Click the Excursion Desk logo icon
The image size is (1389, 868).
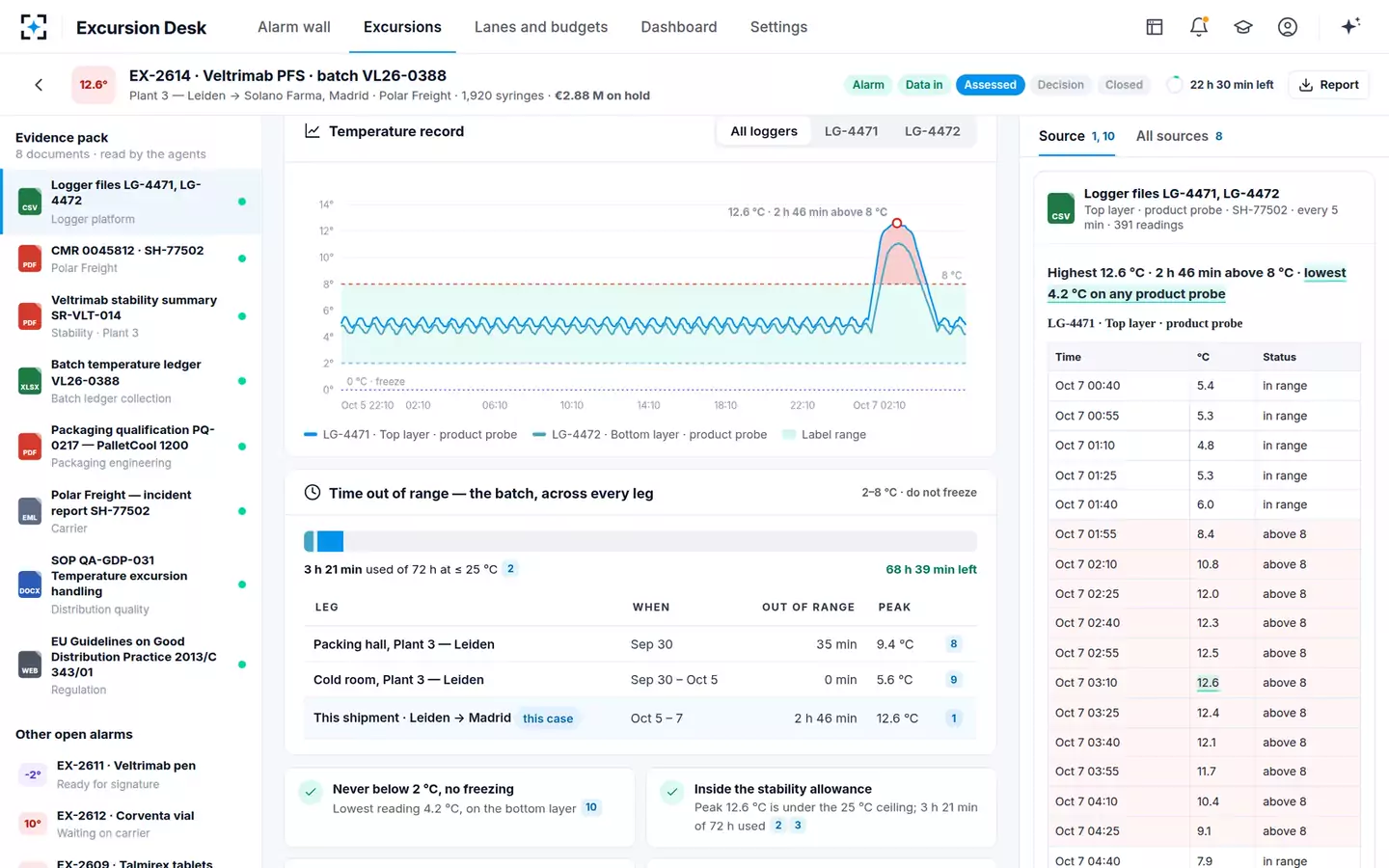pyautogui.click(x=34, y=27)
